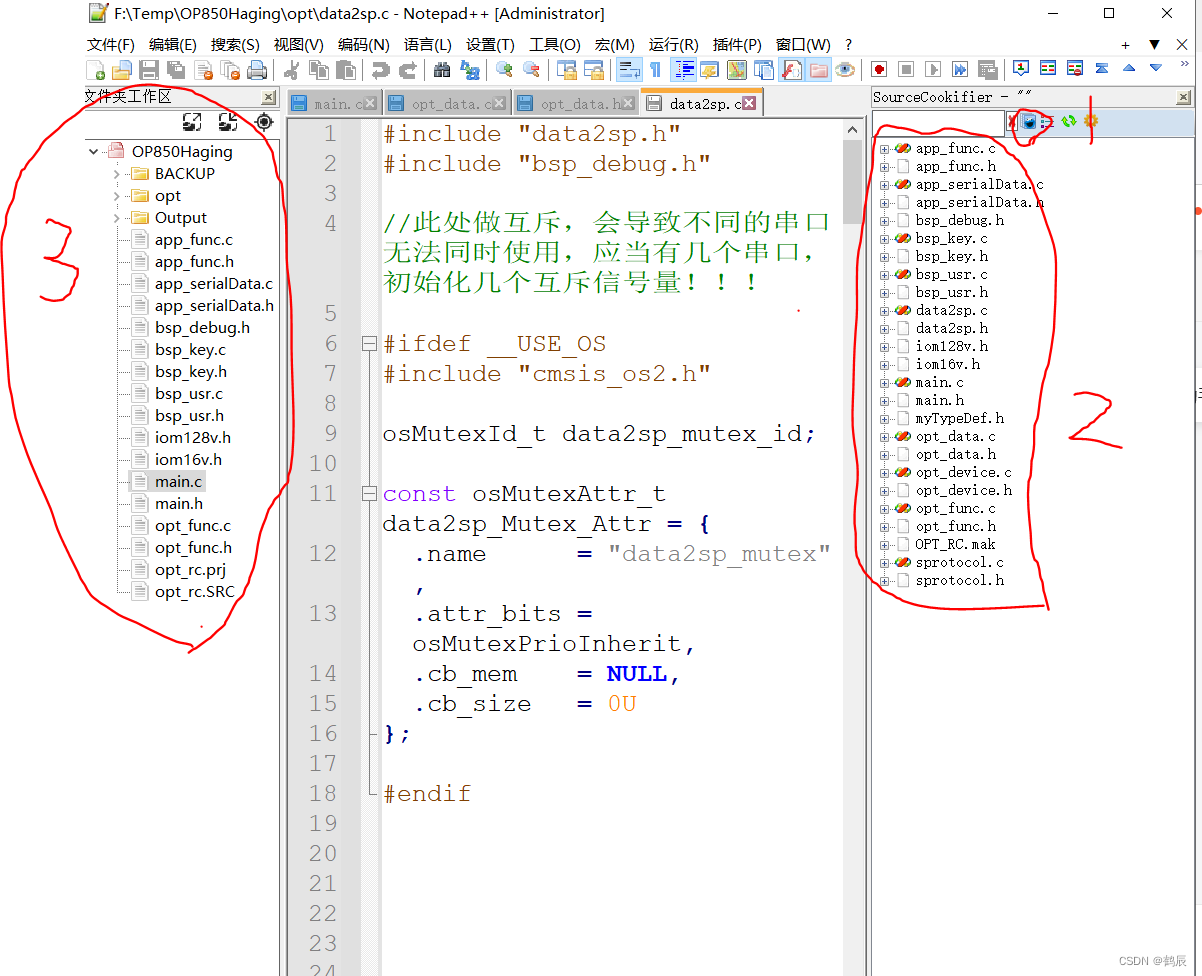Toggle Synchronize Horizontal Scrolling button
The height and width of the screenshot is (976, 1202).
click(x=594, y=70)
